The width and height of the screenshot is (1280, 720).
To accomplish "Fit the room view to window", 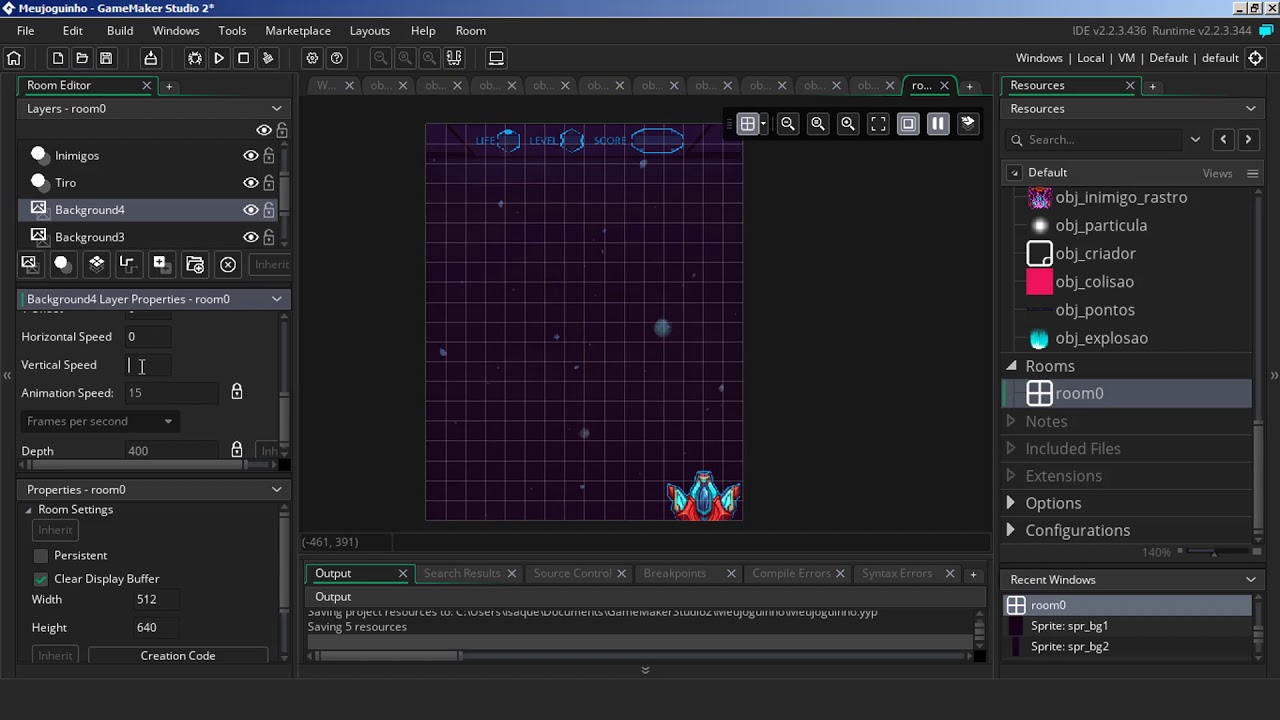I will (x=878, y=124).
